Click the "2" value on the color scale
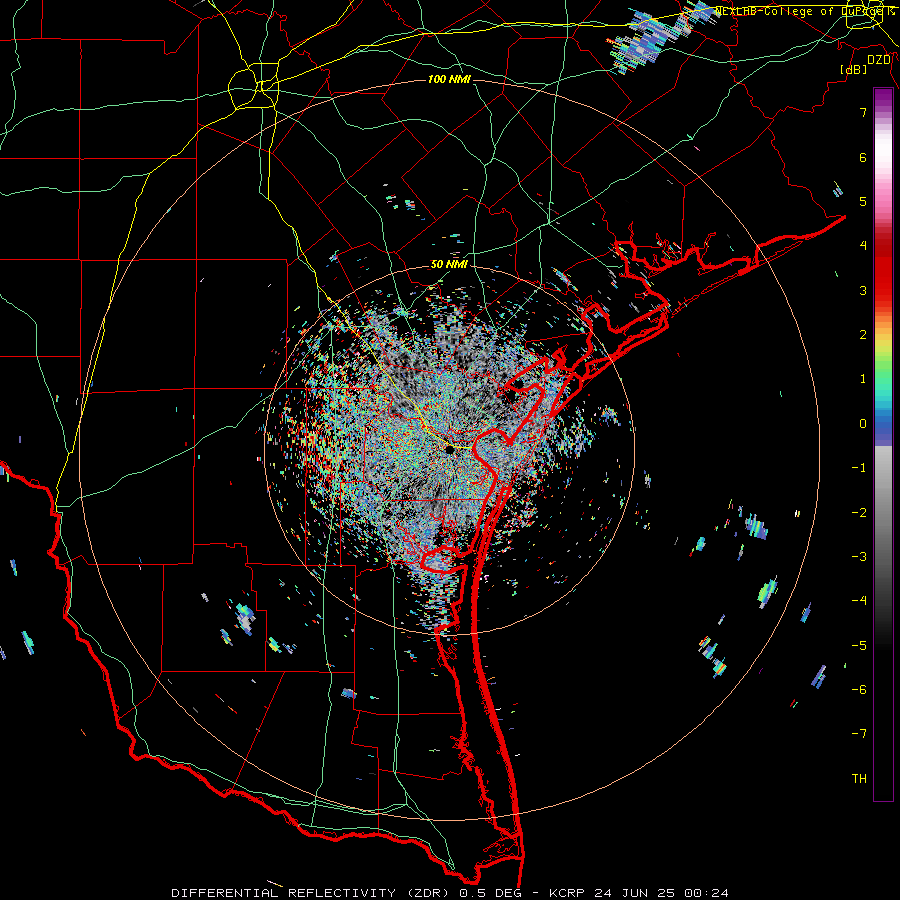The width and height of the screenshot is (900, 900). [x=863, y=335]
